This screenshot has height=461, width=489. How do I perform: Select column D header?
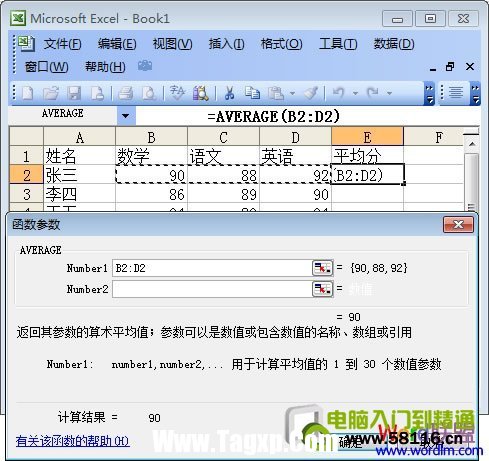click(x=295, y=137)
